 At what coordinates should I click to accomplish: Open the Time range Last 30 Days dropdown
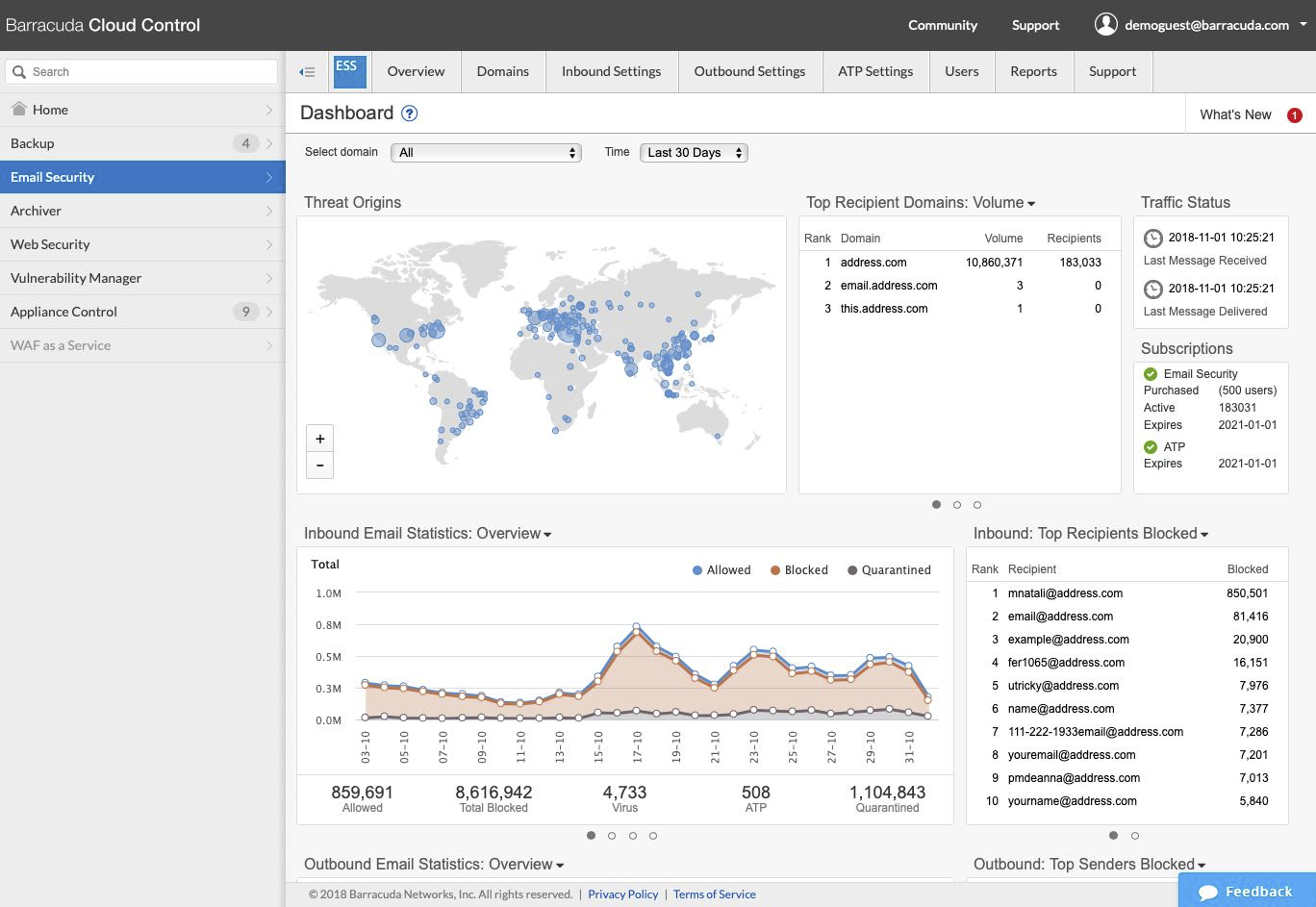coord(694,153)
